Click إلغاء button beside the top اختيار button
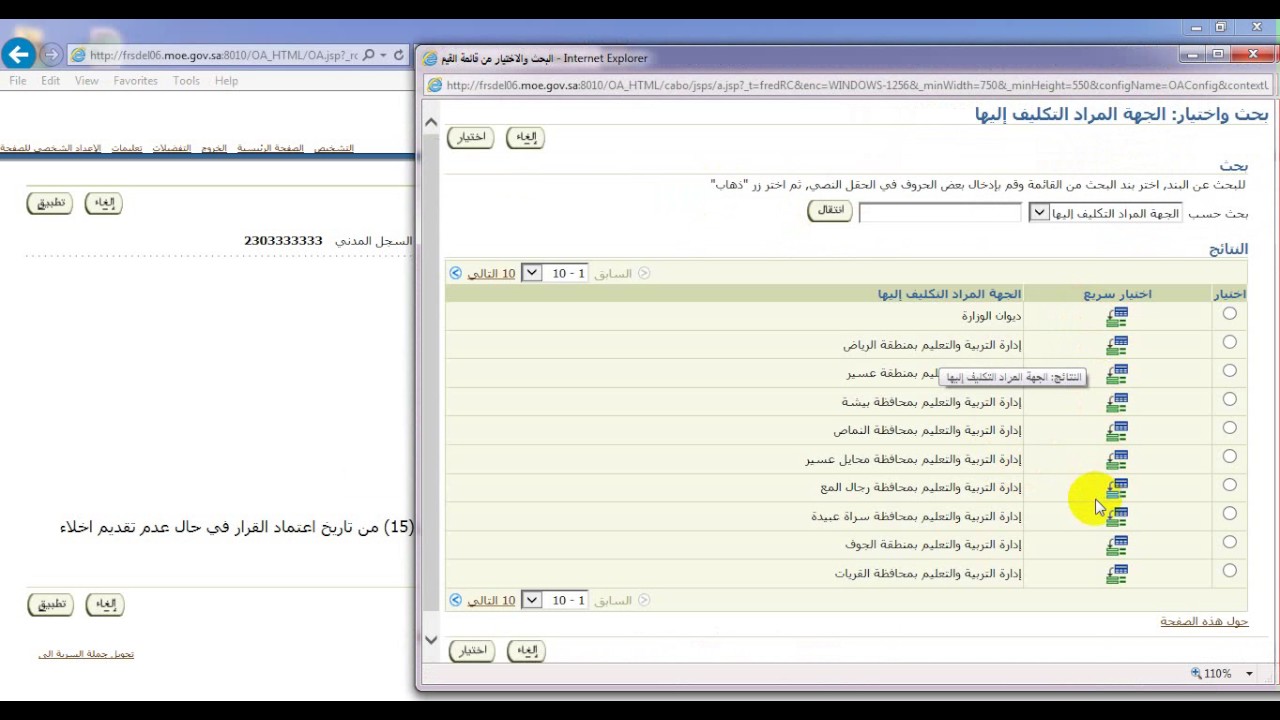Screen dimensions: 1280x720 pos(526,137)
